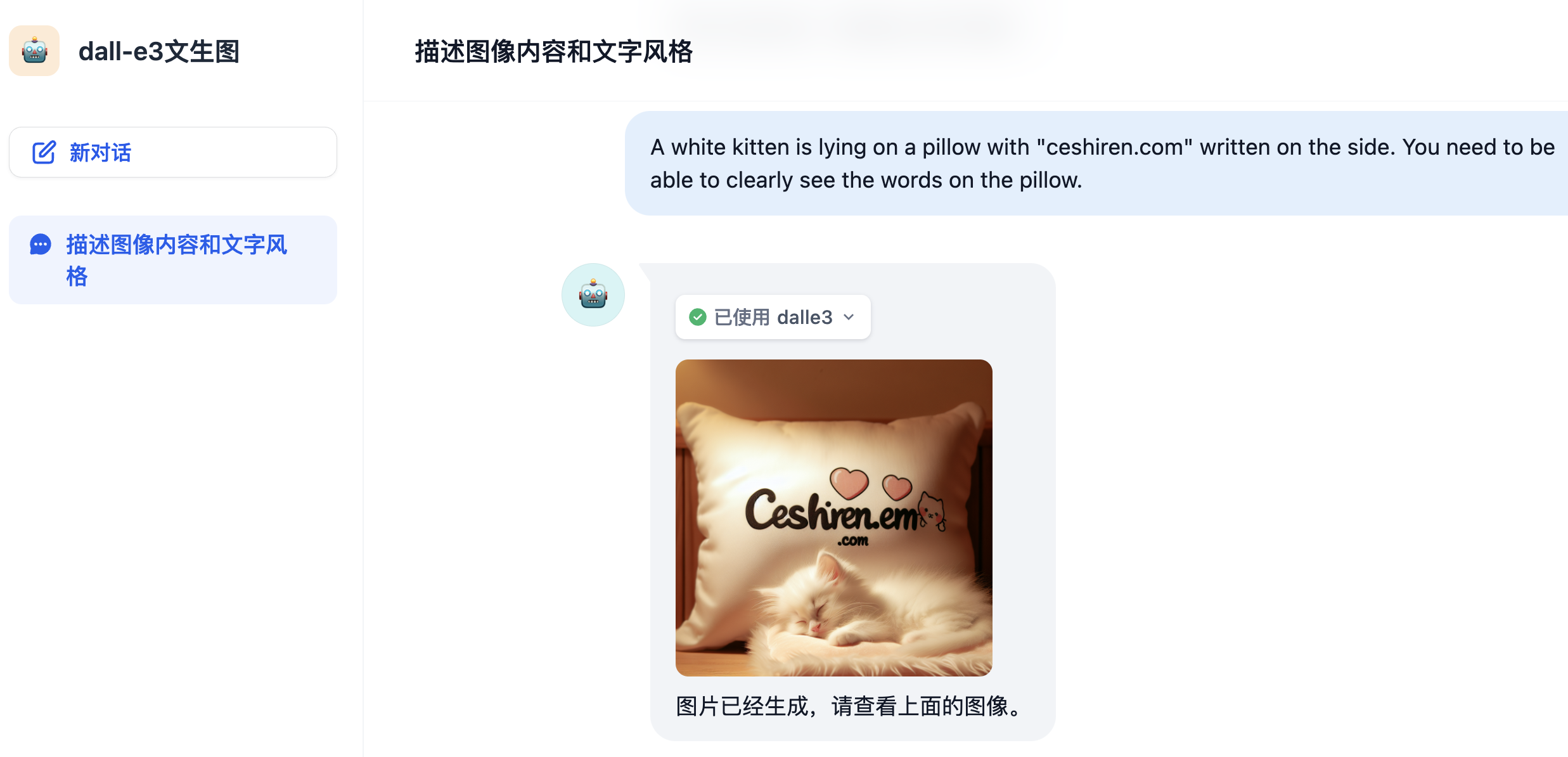Click the robot app logo in sidebar header

[34, 51]
